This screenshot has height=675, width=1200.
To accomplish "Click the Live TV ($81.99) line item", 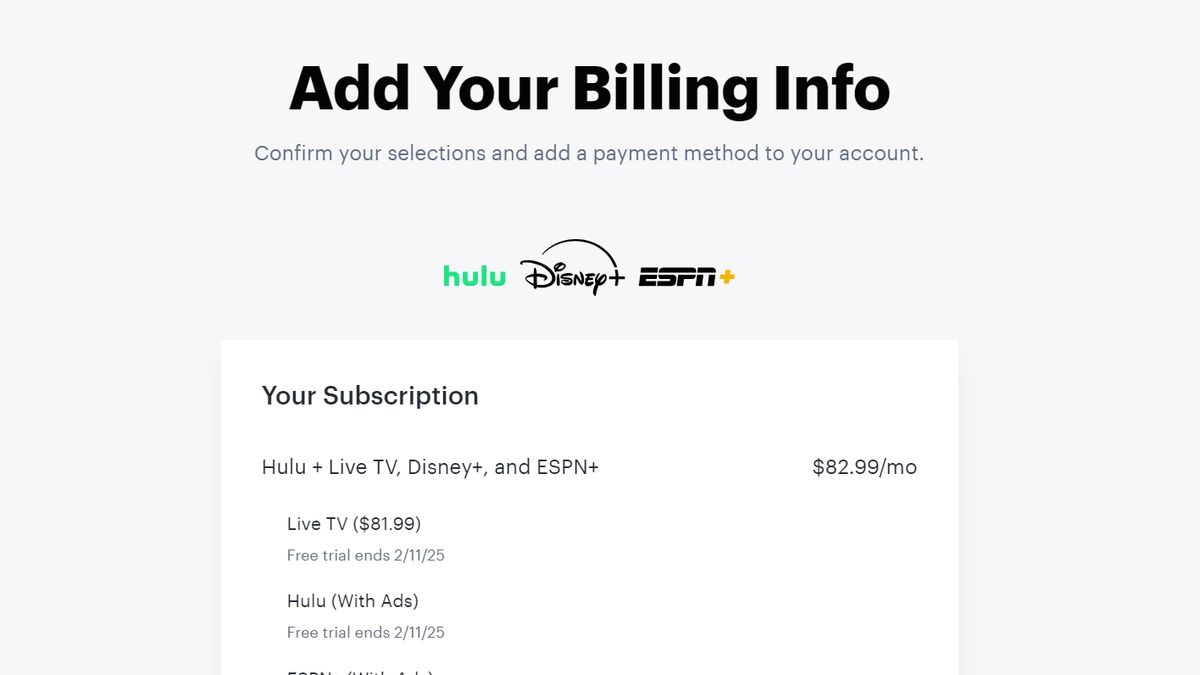I will point(354,524).
